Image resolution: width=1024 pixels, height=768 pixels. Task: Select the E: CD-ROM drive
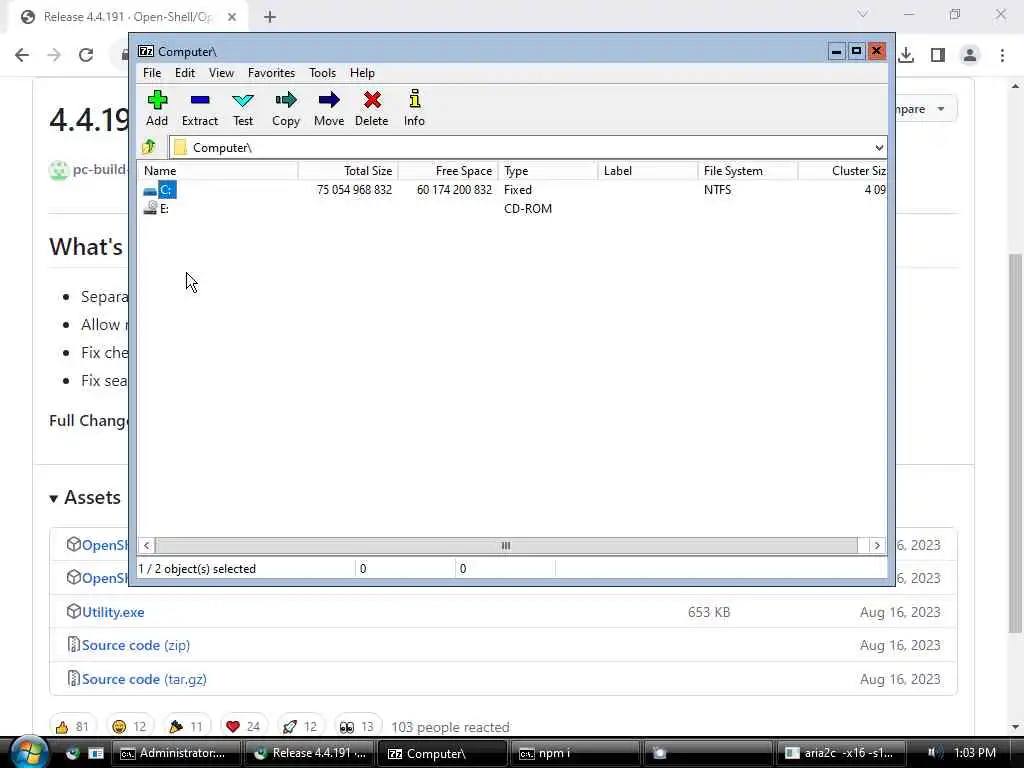click(512, 208)
